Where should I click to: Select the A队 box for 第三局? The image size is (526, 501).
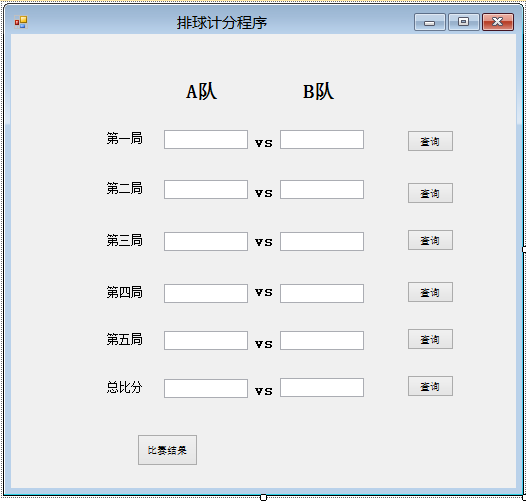pos(206,242)
